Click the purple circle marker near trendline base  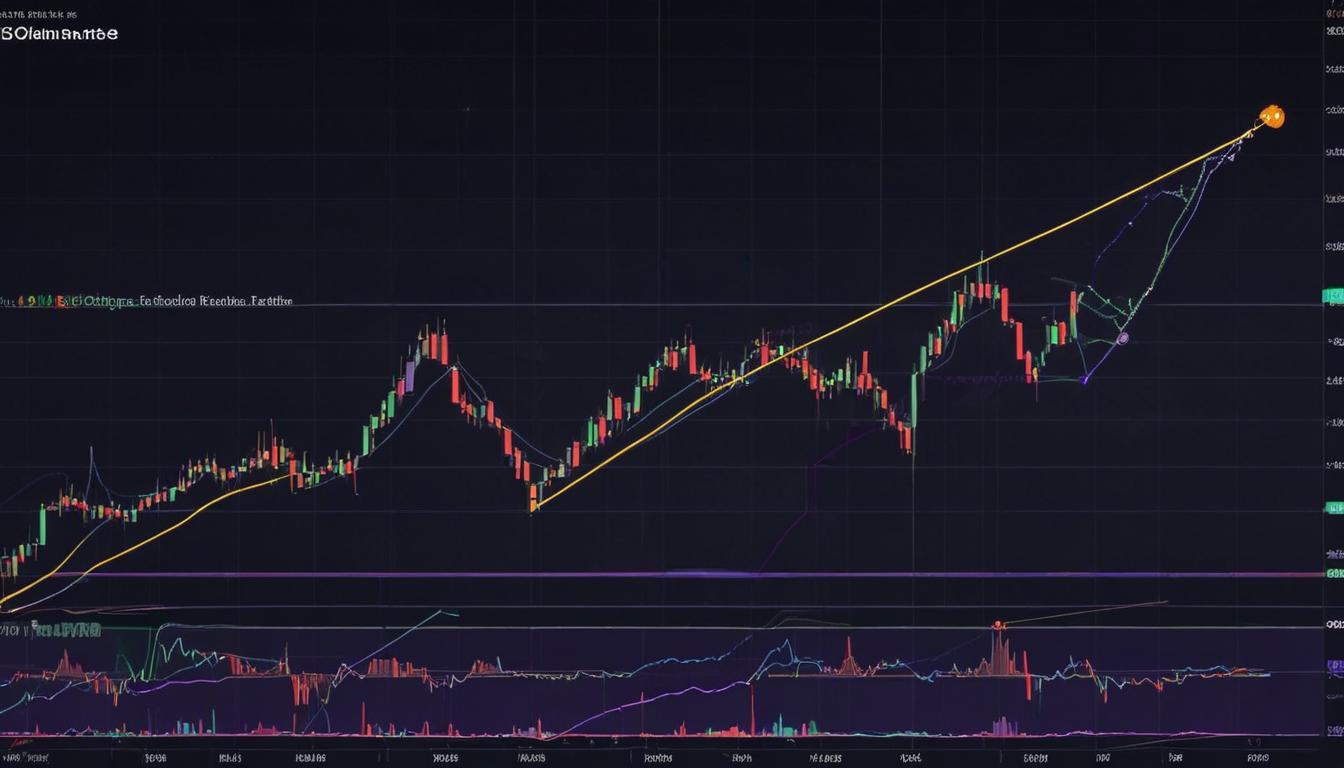1122,339
